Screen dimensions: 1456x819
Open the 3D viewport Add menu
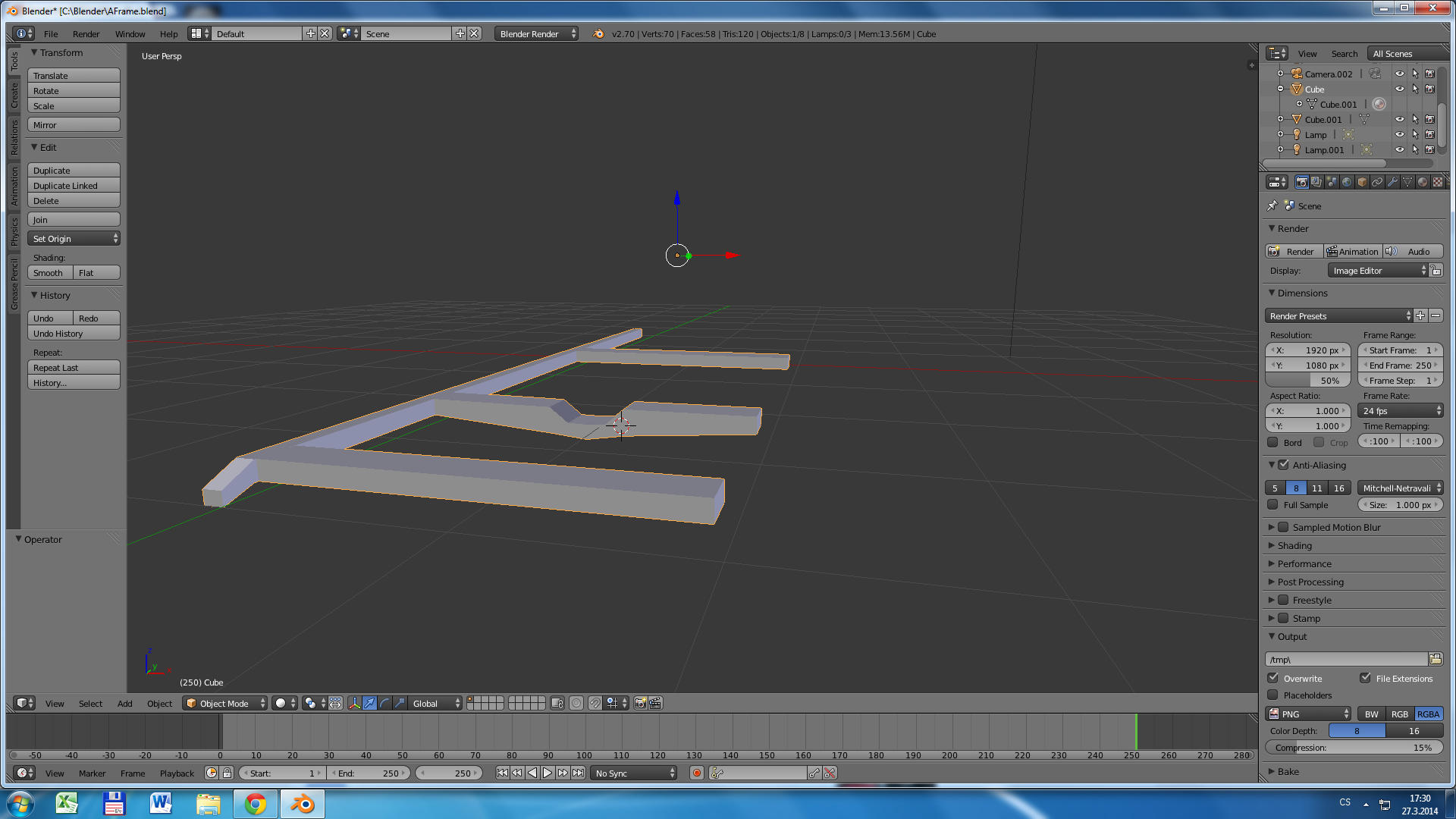124,703
